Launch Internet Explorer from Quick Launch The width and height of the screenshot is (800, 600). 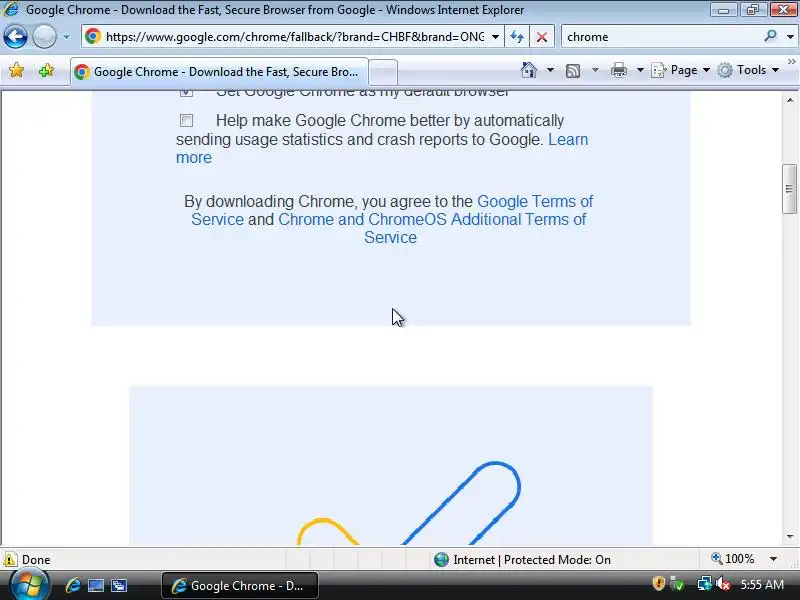pos(73,585)
